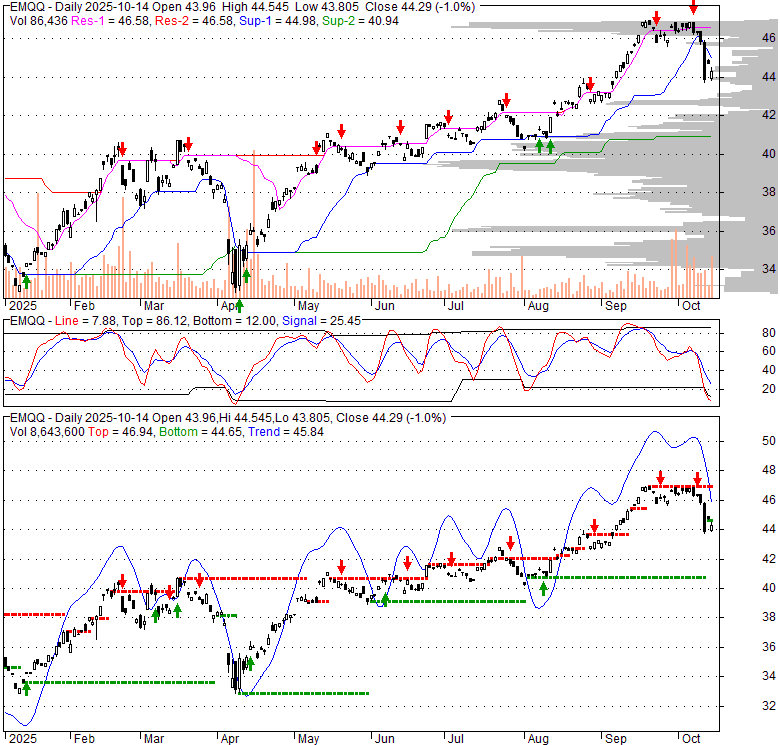The height and width of the screenshot is (745, 780).
Task: Click the 'Jul' label on bottom chart time axis
Action: [x=456, y=739]
